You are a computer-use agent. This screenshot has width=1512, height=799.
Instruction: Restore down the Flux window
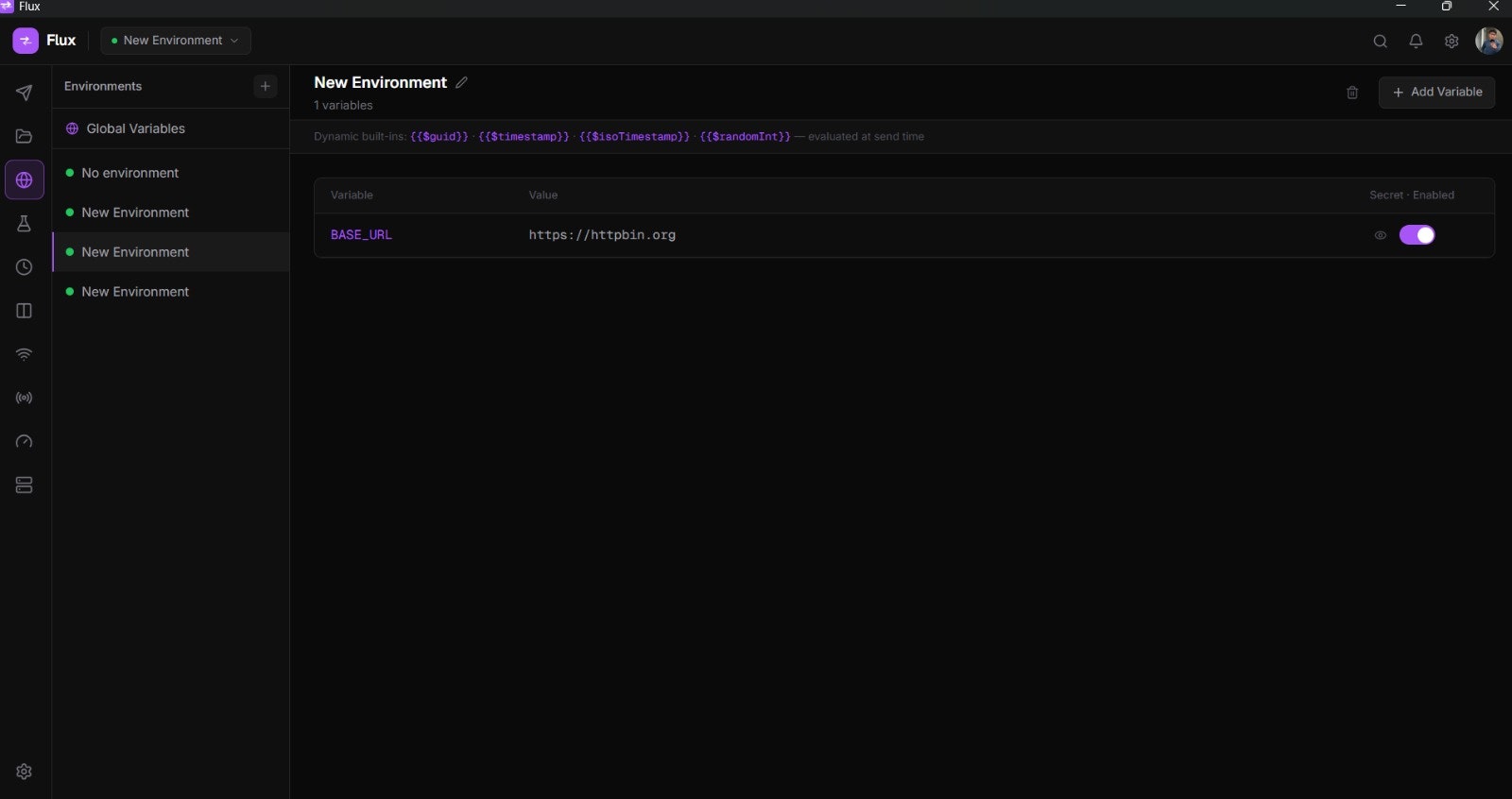(1446, 7)
